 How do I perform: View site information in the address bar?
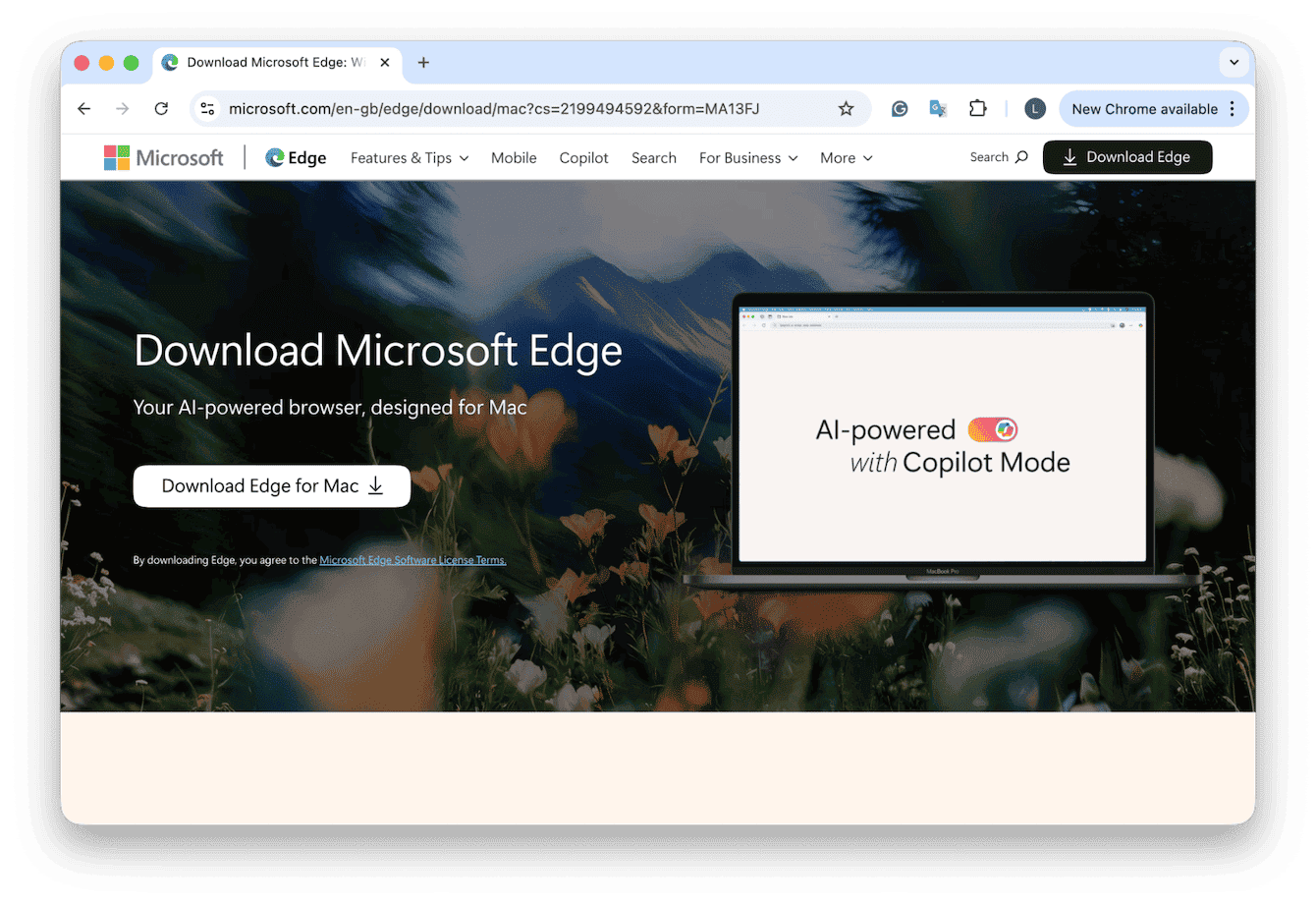(207, 109)
